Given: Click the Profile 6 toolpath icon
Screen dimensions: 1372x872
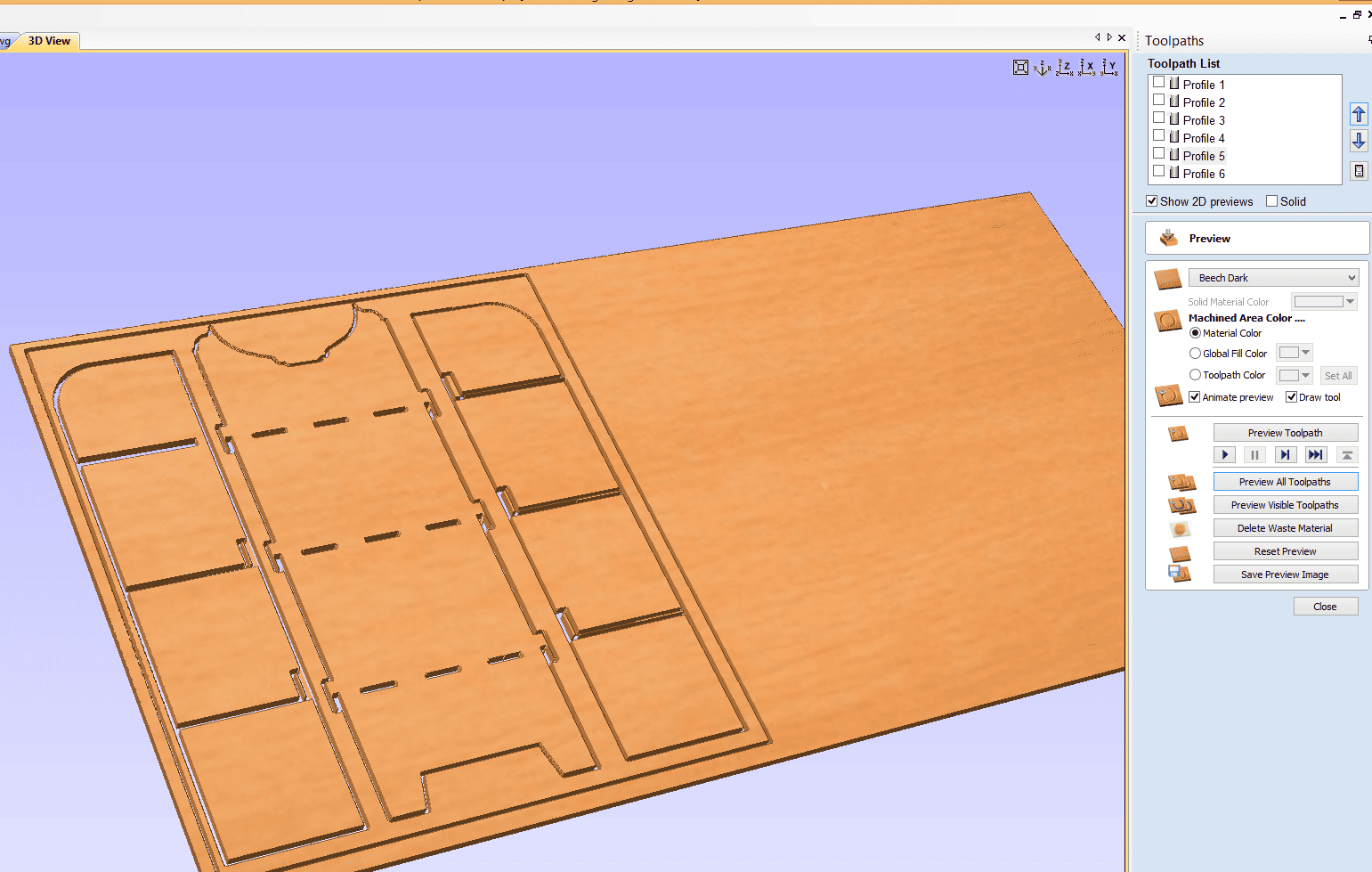Looking at the screenshot, I should 1174,173.
